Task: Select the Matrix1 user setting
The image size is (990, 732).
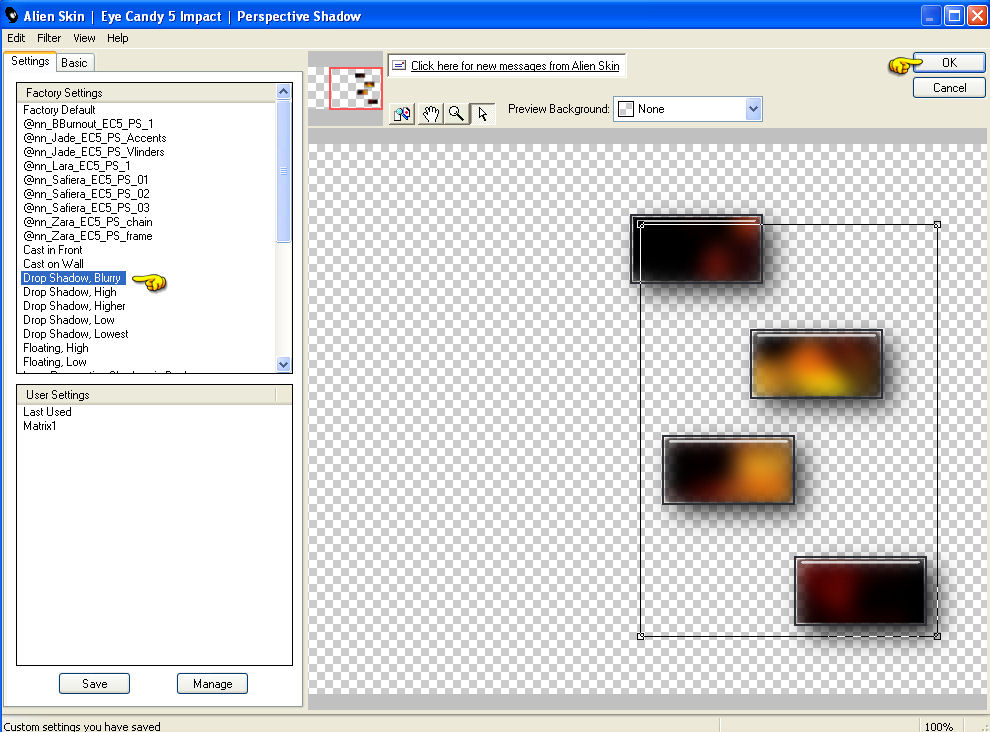Action: coord(40,426)
